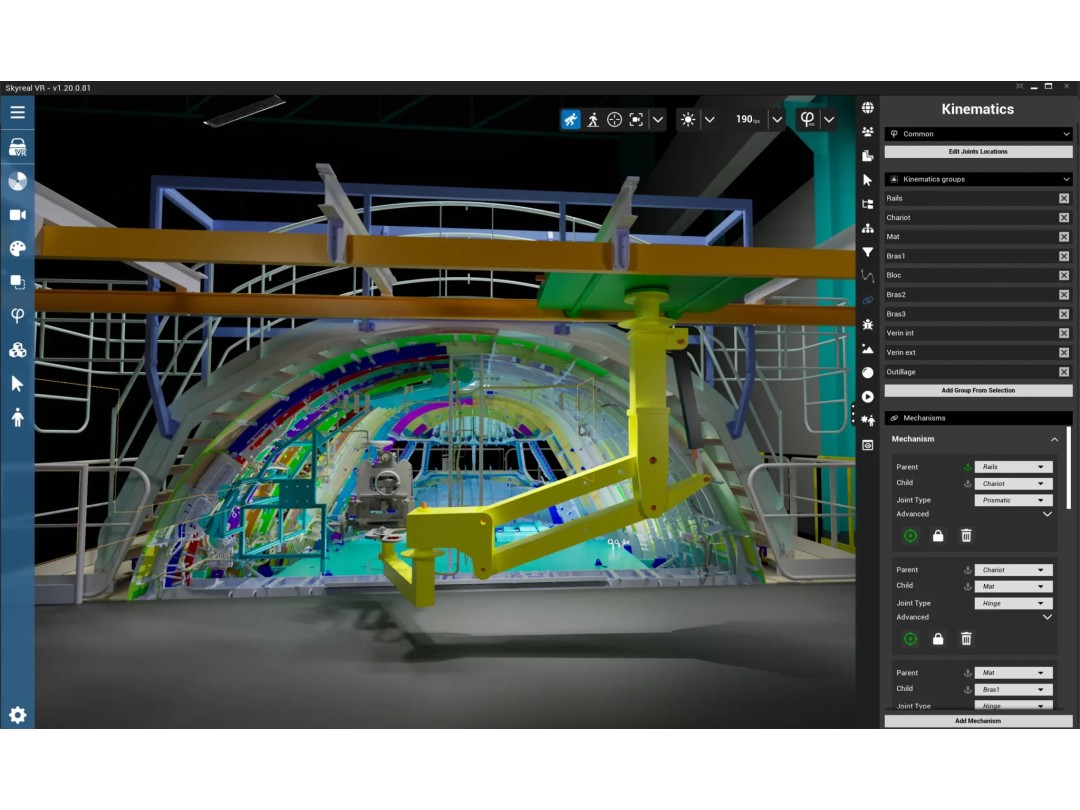Select the color palette icon in the left sidebar

(x=17, y=248)
